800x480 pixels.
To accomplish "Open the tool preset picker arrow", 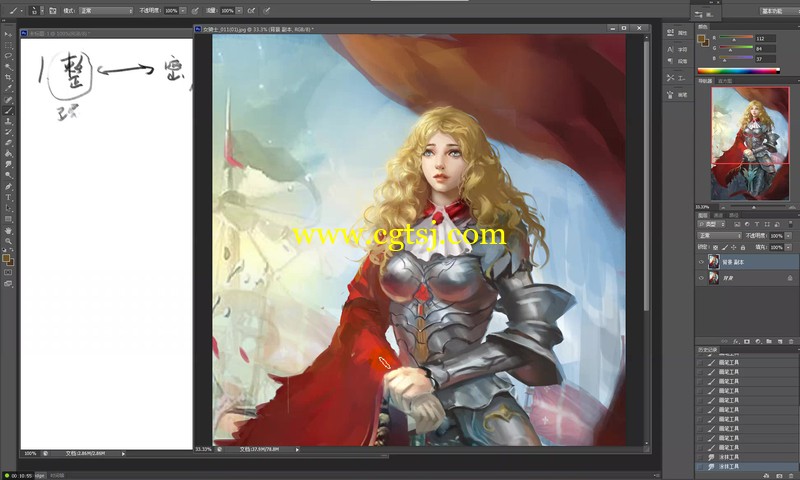I will 21,10.
